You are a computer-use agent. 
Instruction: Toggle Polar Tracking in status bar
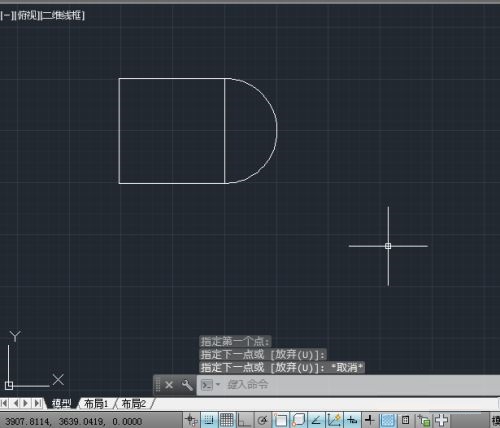click(x=263, y=420)
